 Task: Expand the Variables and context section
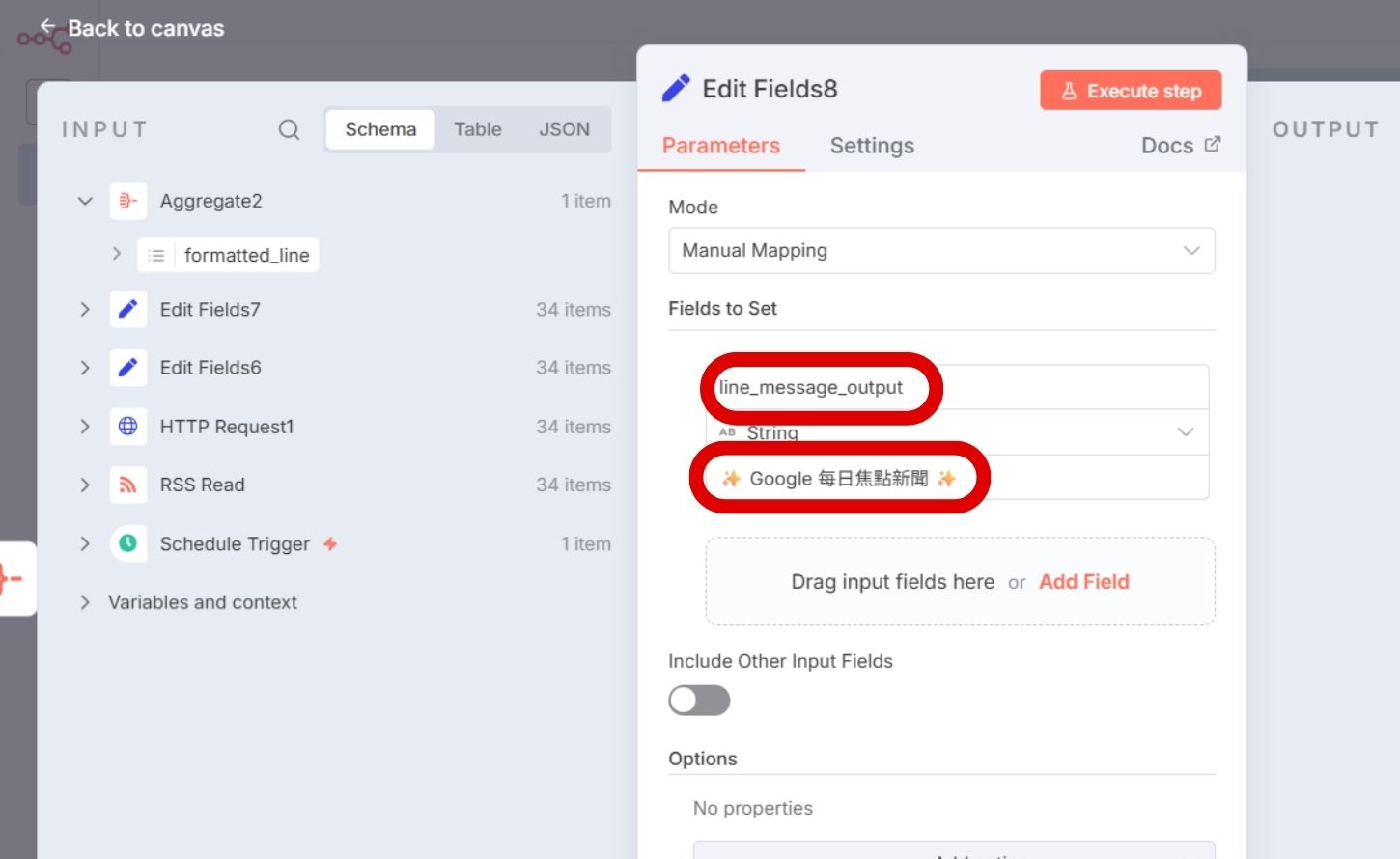click(x=85, y=602)
